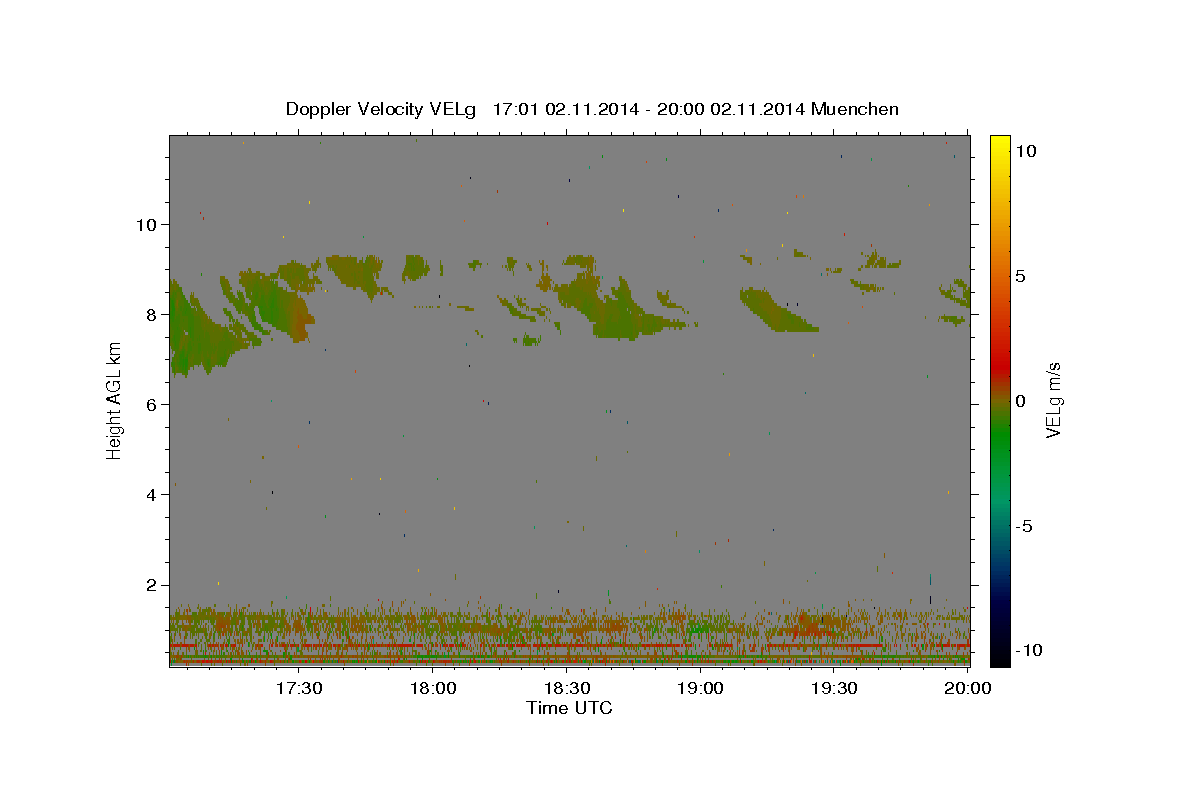Click the 19:00 time tick label
1200x800 pixels.
pos(700,689)
